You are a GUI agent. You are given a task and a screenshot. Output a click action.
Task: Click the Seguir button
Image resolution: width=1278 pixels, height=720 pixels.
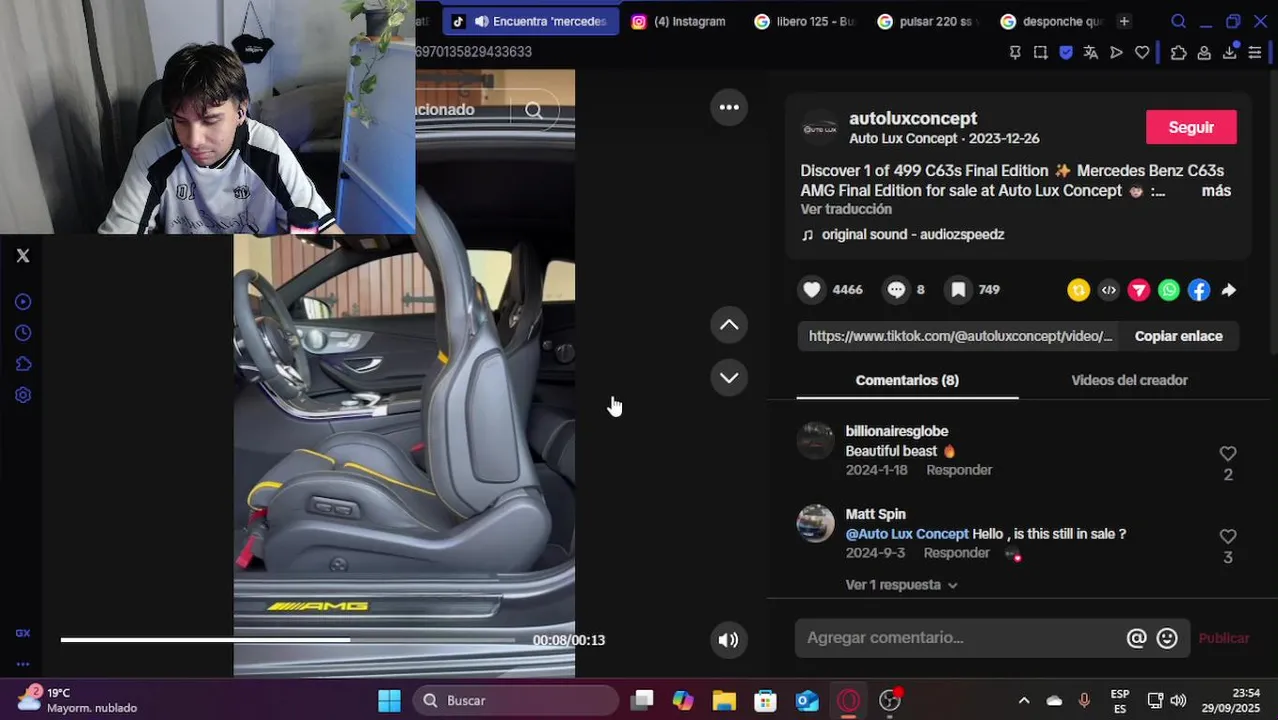1191,127
